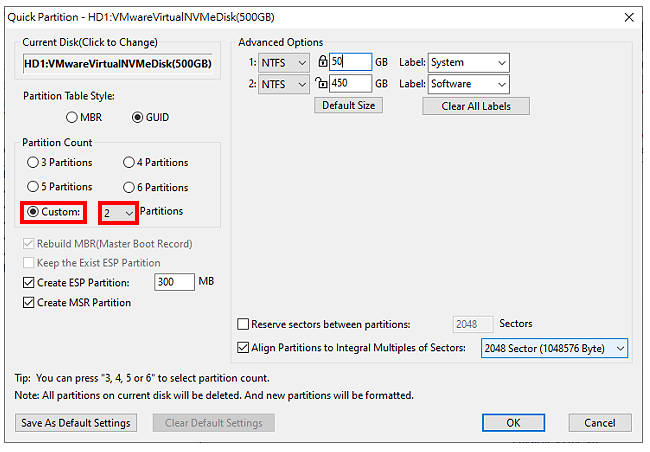
Task: Choose 3 Partitions option
Action: [x=60, y=162]
